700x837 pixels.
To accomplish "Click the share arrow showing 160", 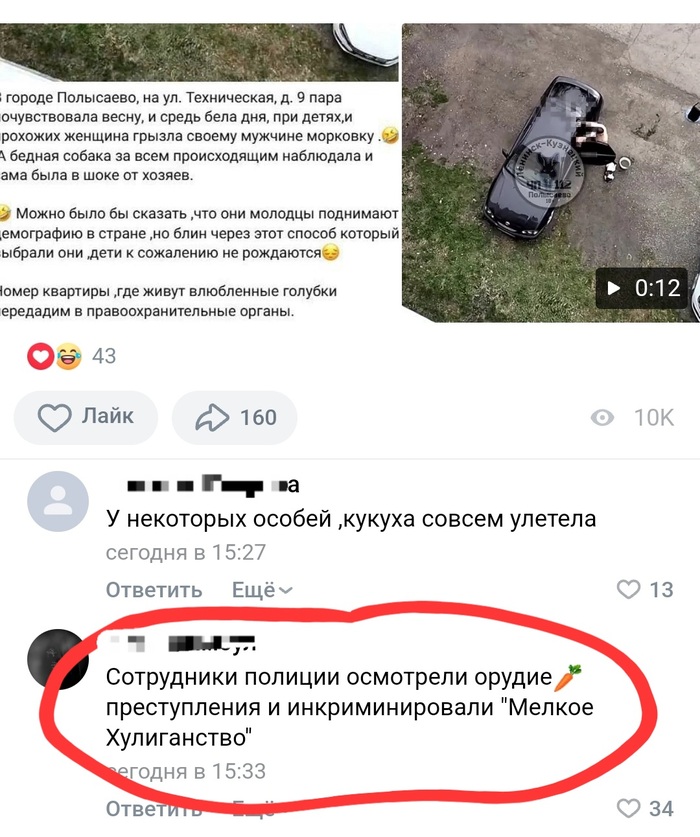I will coord(234,417).
